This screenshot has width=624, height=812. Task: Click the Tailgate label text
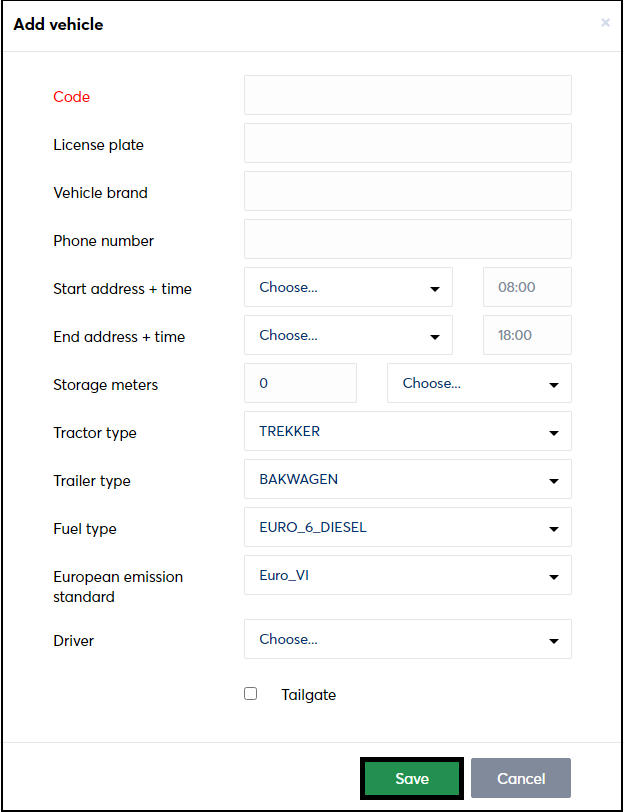click(309, 695)
